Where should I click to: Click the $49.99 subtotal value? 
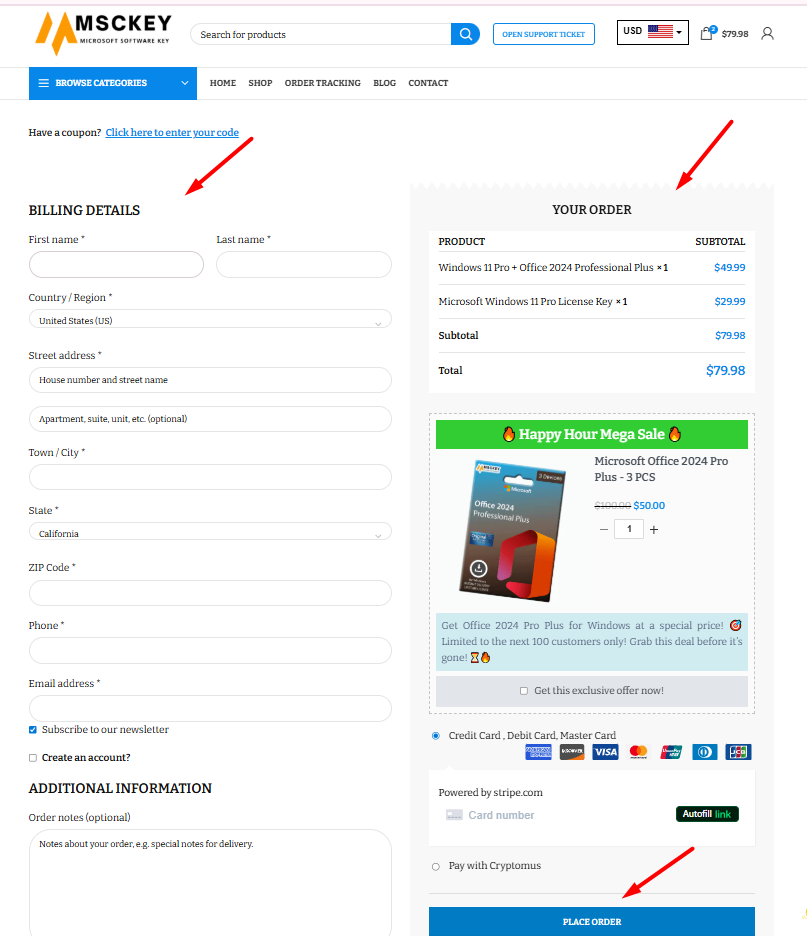tap(729, 267)
